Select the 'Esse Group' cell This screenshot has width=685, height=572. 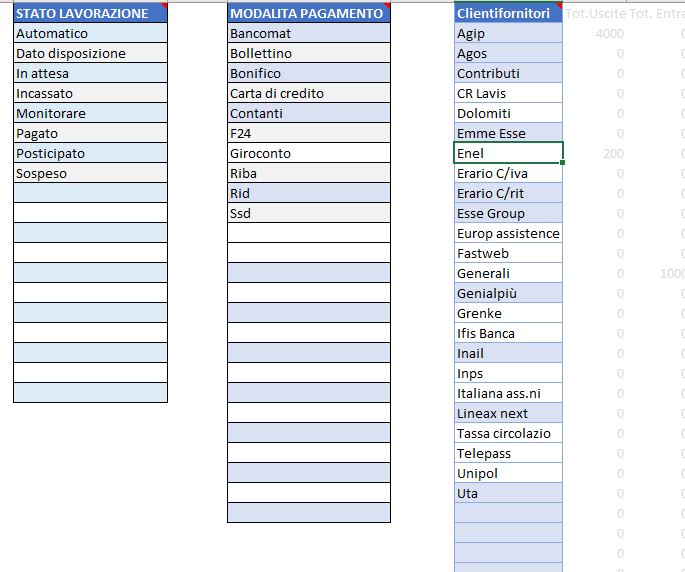tap(509, 214)
